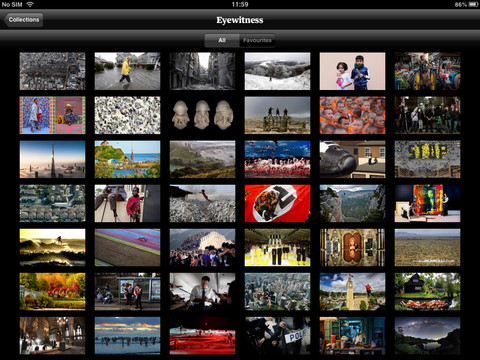
Task: Open the ornate symmetrical ceiling photo
Action: pyautogui.click(x=352, y=247)
